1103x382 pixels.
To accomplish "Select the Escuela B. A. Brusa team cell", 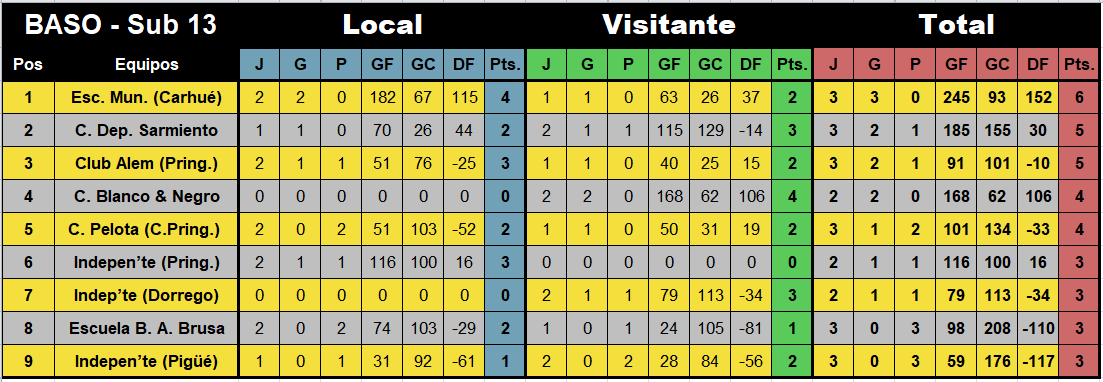I will click(x=147, y=329).
